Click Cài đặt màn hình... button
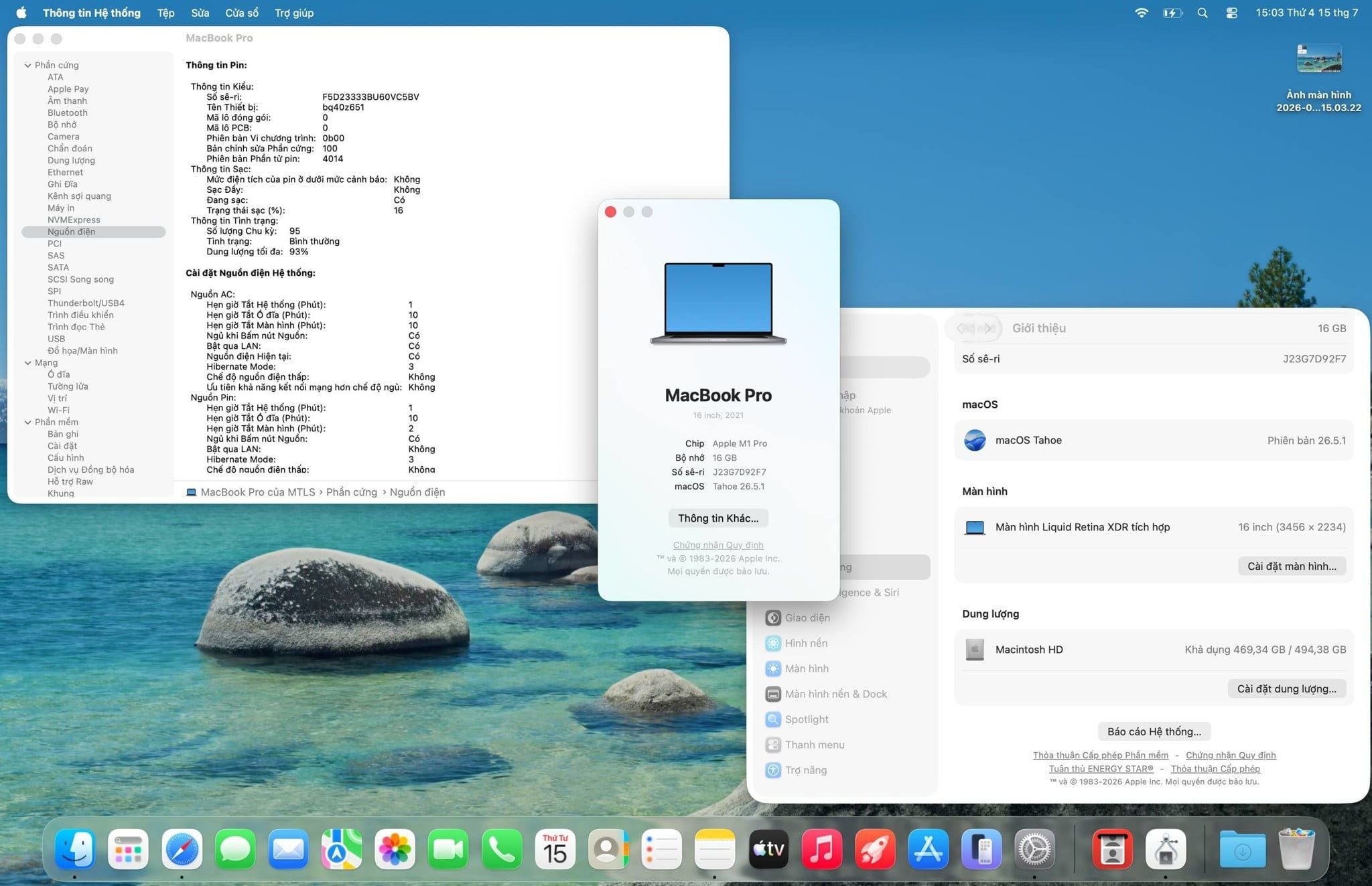Viewport: 1372px width, 886px height. point(1292,567)
